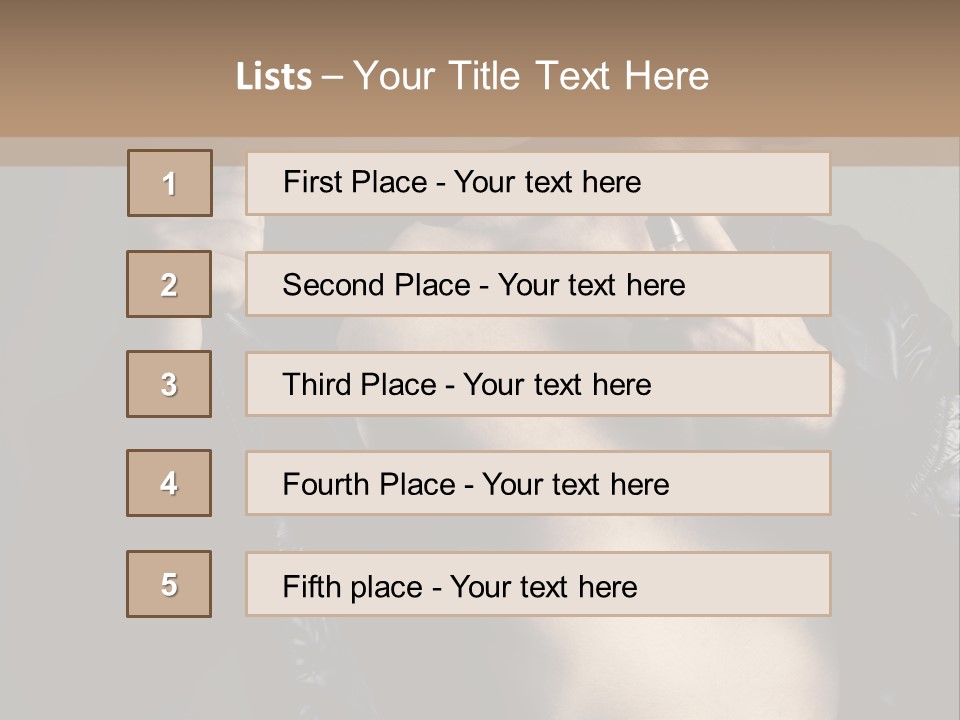Screen dimensions: 960x720
Task: Click the number 3 square
Action: tap(169, 384)
